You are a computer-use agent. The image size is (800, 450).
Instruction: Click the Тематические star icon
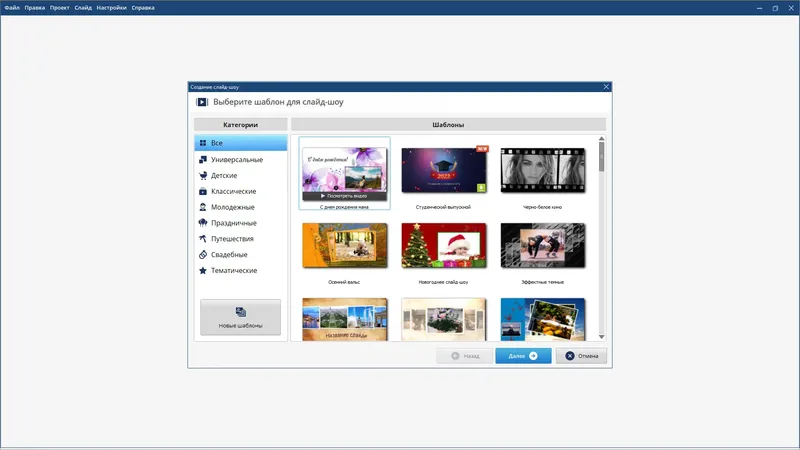[x=203, y=270]
